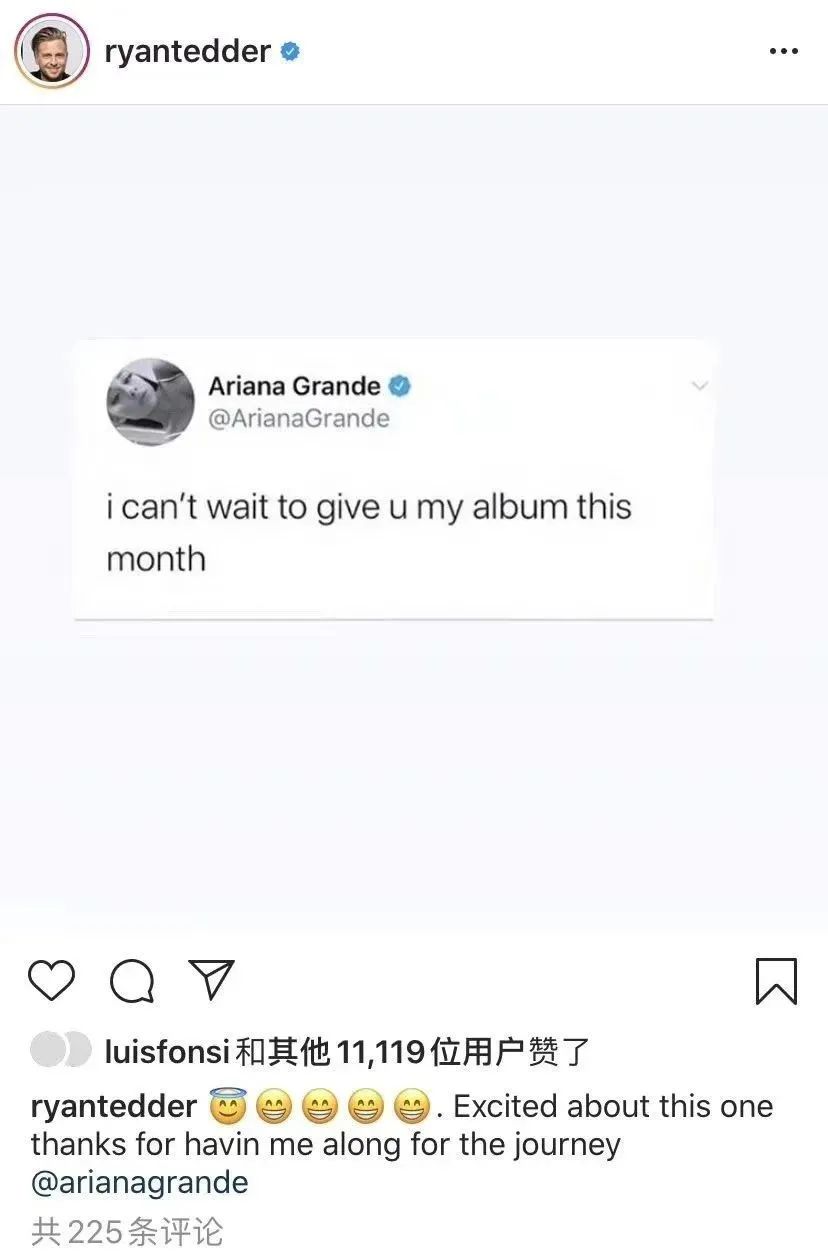Click the Ariana Grande display name
The image size is (828, 1259).
294,386
